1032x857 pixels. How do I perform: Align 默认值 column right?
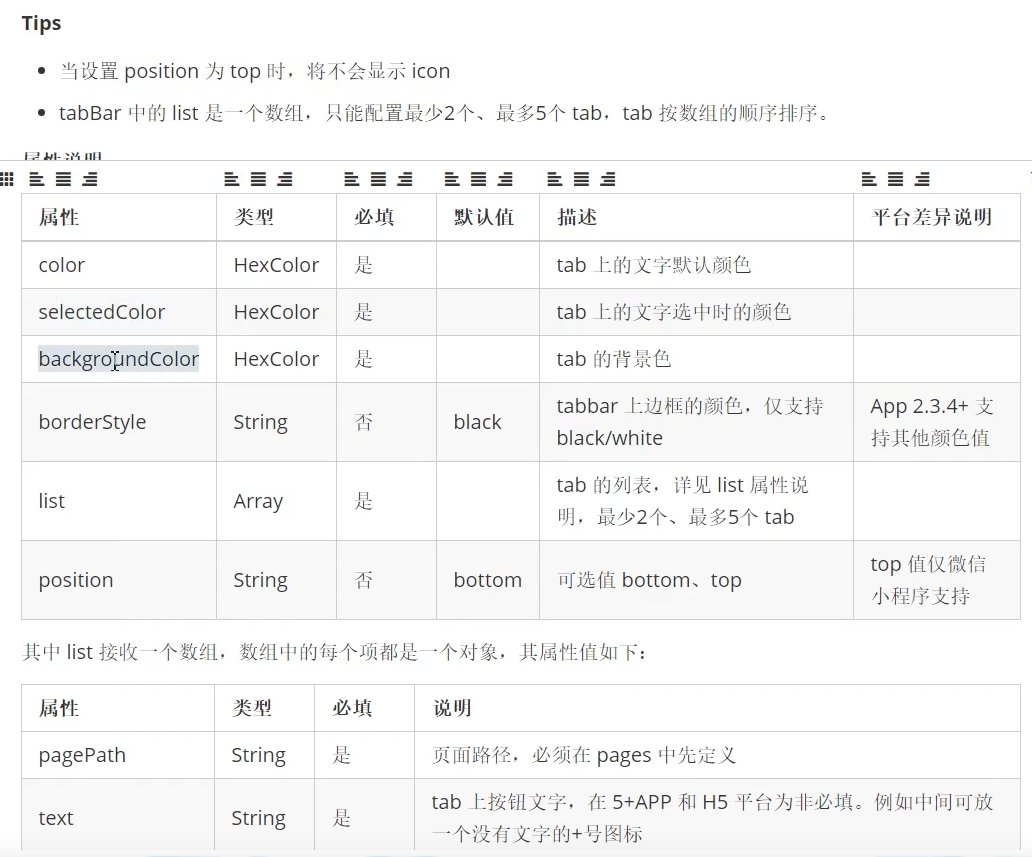[x=505, y=179]
